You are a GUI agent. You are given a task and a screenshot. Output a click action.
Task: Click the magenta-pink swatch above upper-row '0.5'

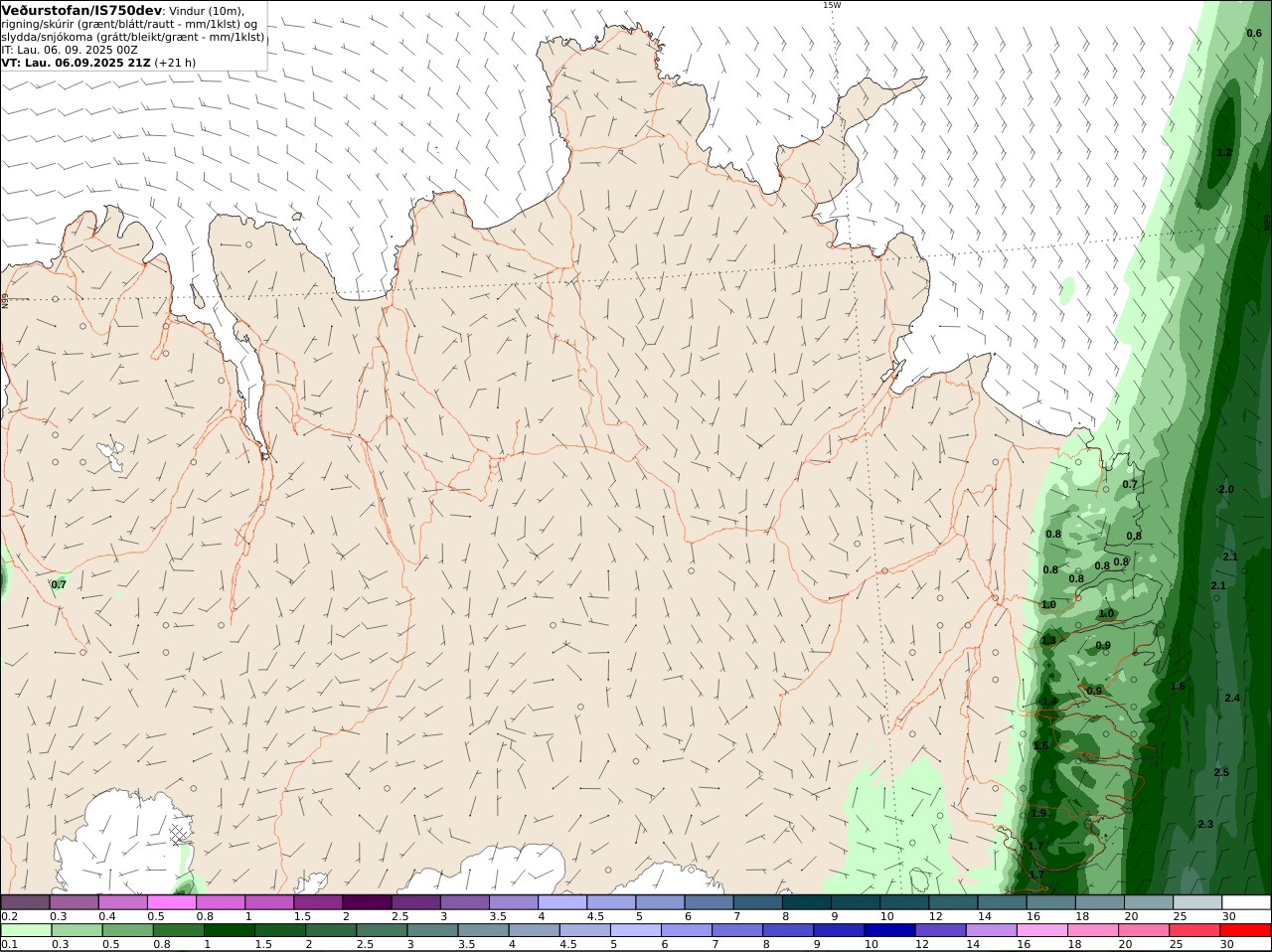(x=171, y=902)
